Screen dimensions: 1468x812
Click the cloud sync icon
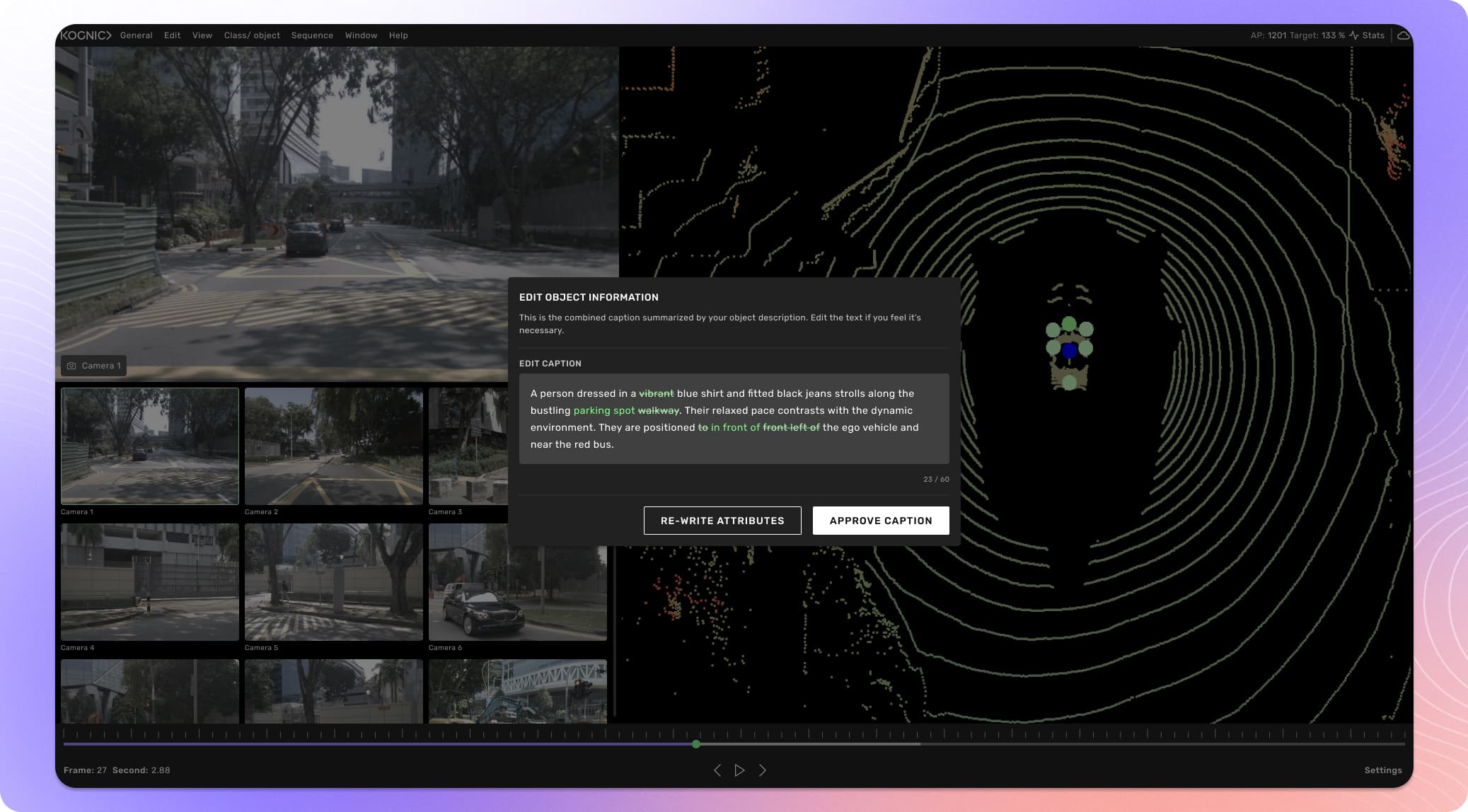click(1404, 35)
